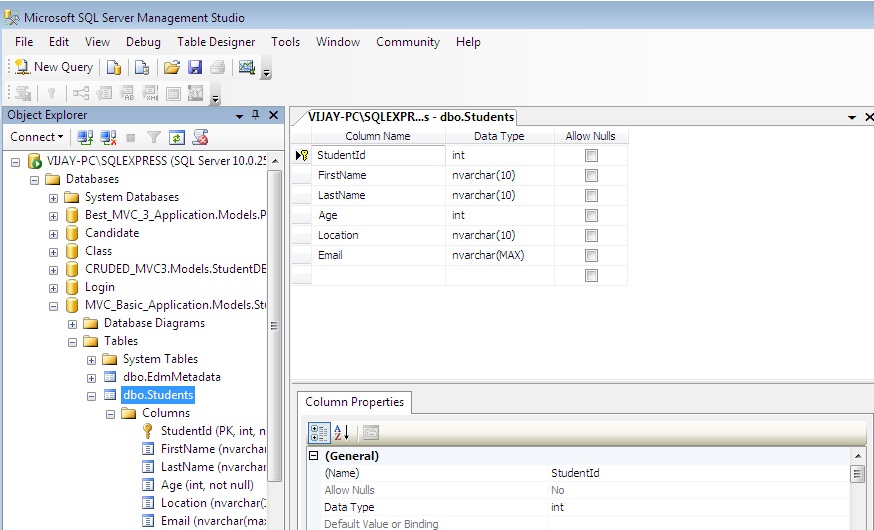Switch to the Column Properties tab

(355, 402)
